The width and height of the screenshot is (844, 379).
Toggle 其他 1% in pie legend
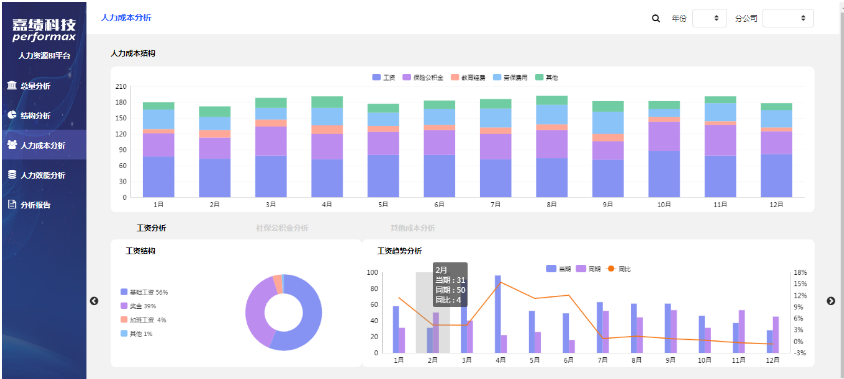137,334
